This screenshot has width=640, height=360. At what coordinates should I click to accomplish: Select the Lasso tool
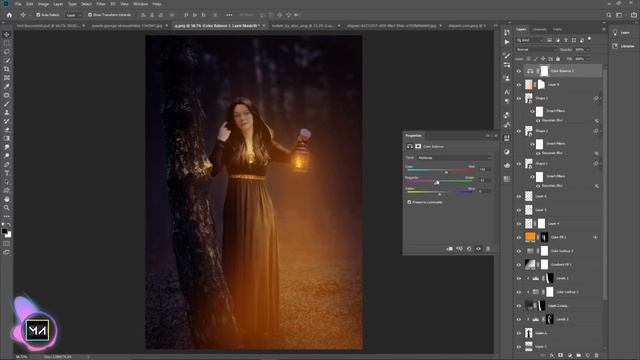tap(7, 52)
